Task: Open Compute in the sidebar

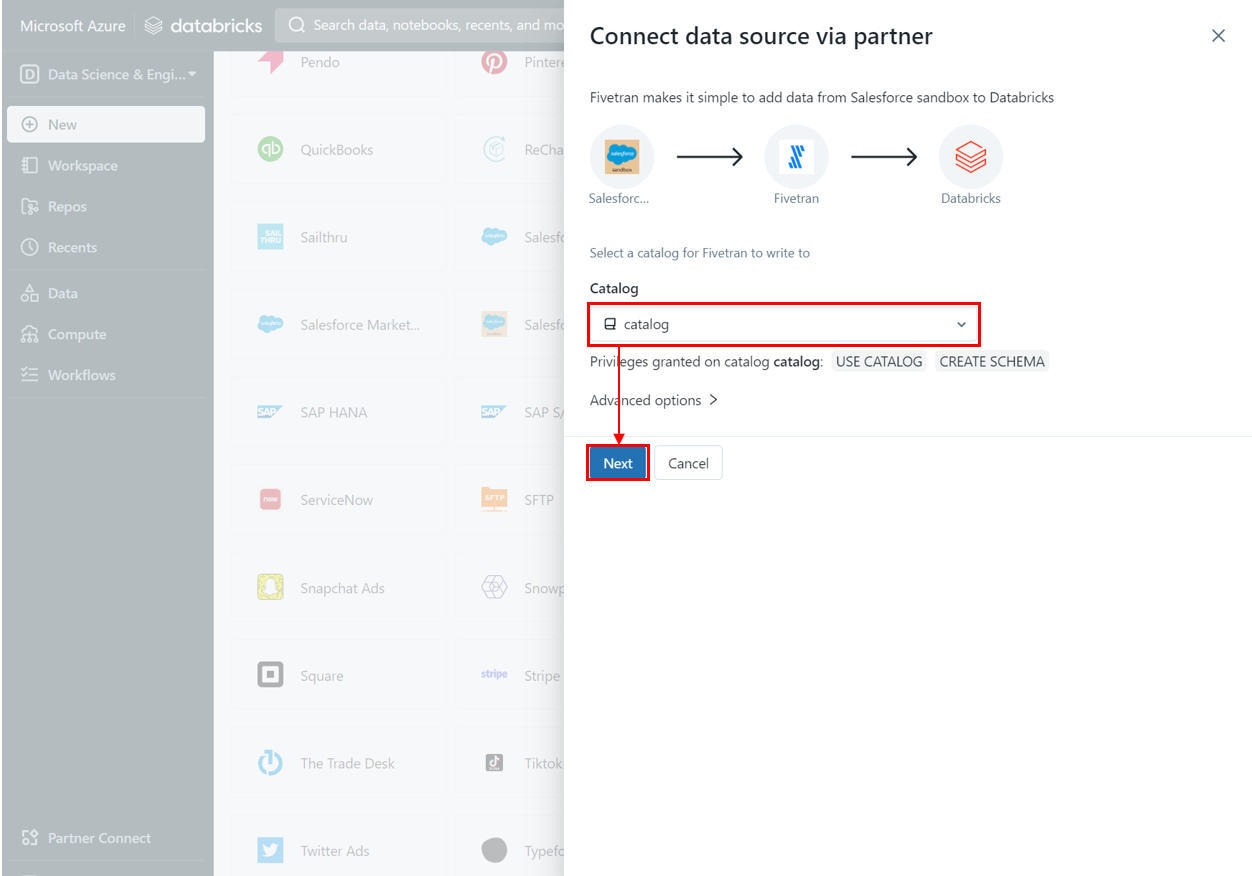Action: point(106,334)
